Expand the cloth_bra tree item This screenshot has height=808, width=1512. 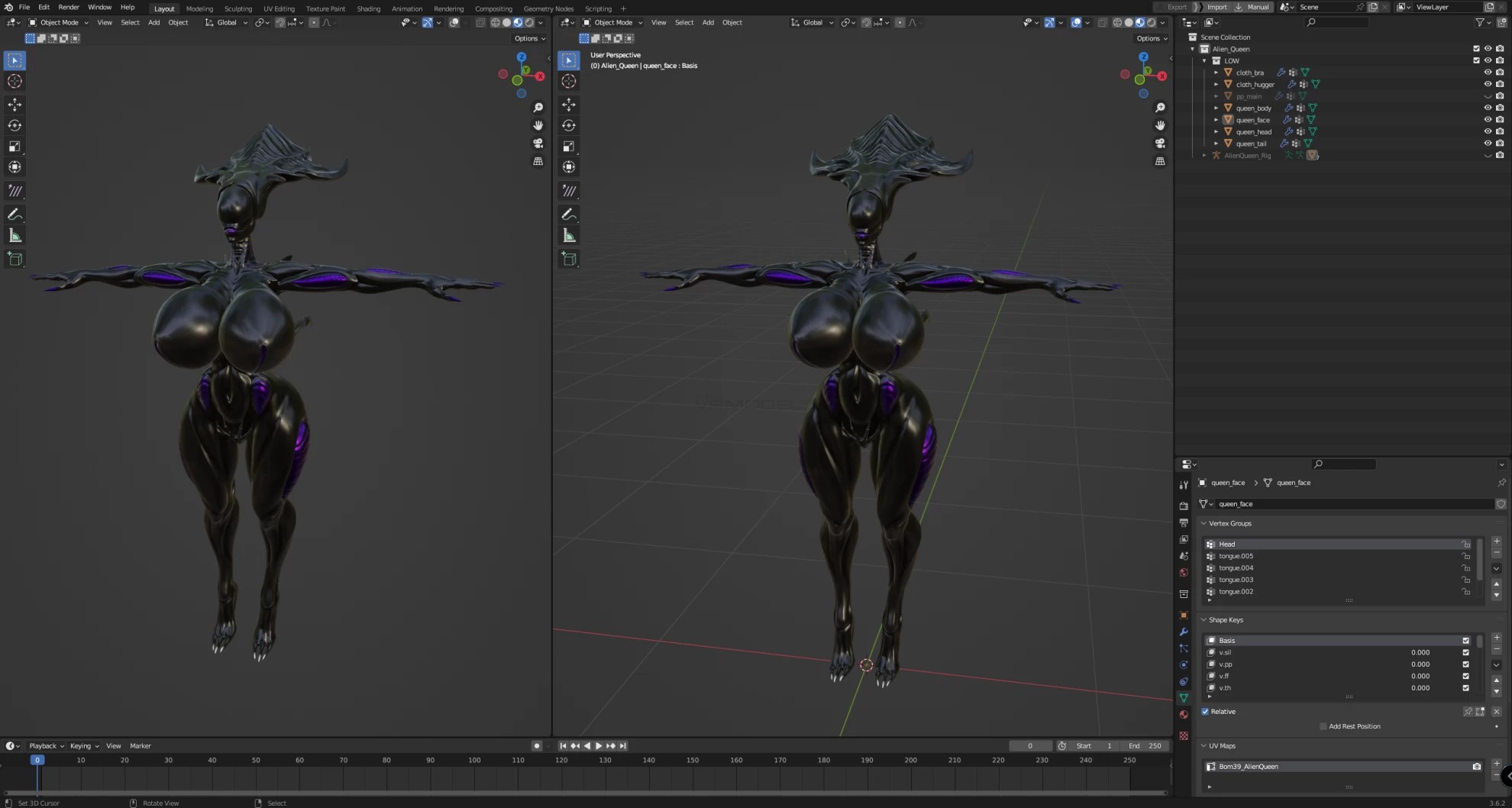1216,73
